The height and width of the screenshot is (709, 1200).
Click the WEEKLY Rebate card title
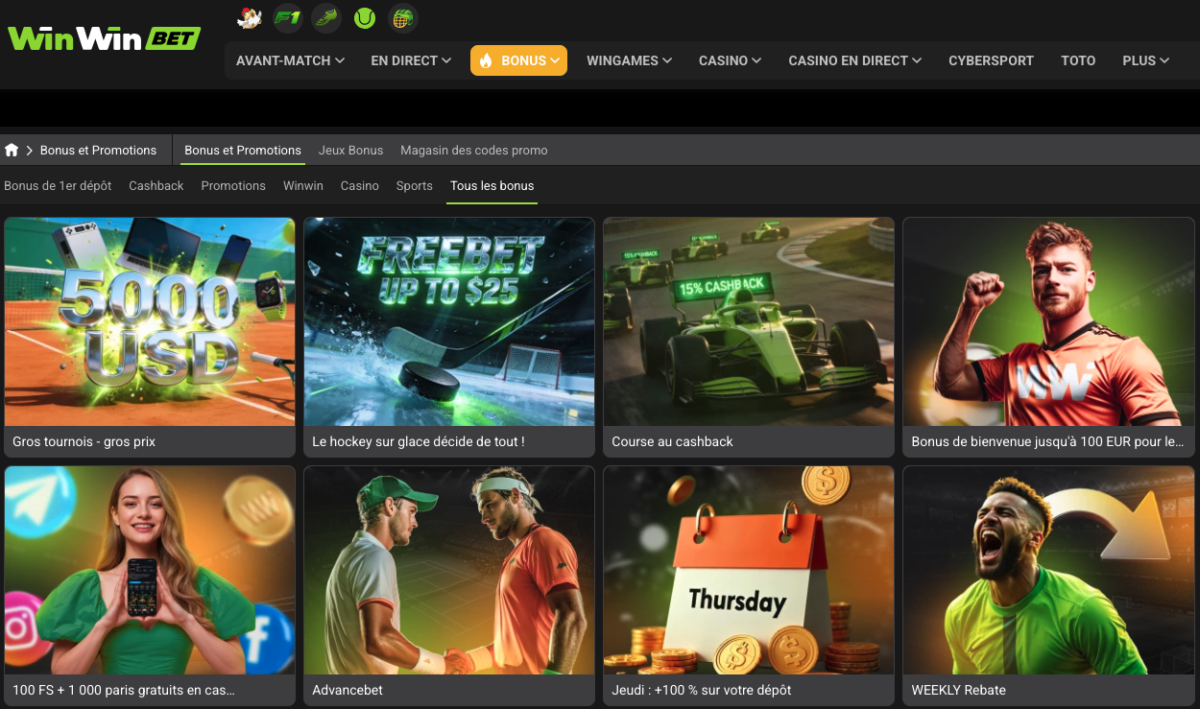click(x=958, y=690)
